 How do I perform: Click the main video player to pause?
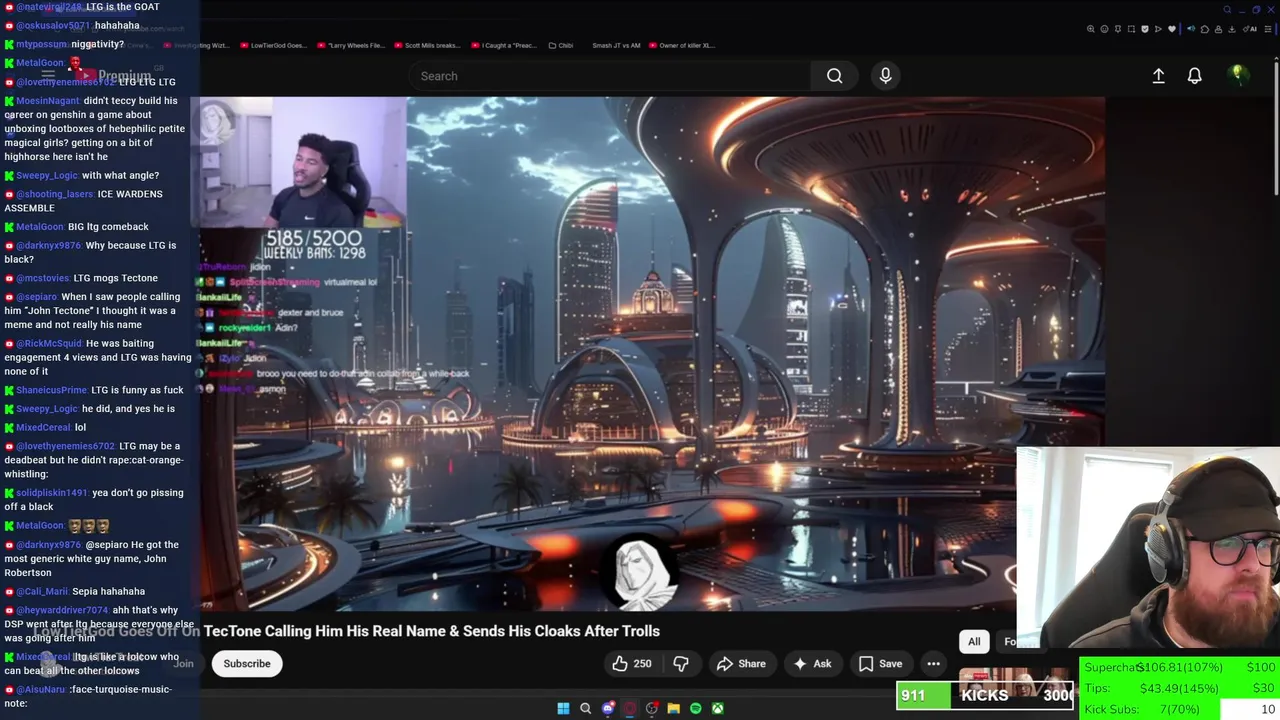650,353
